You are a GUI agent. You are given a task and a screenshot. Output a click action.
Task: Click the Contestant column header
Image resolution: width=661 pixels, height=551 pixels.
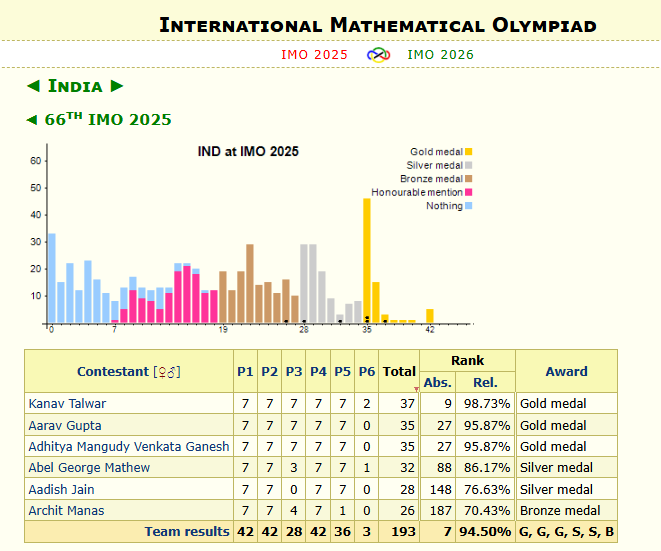(x=113, y=371)
